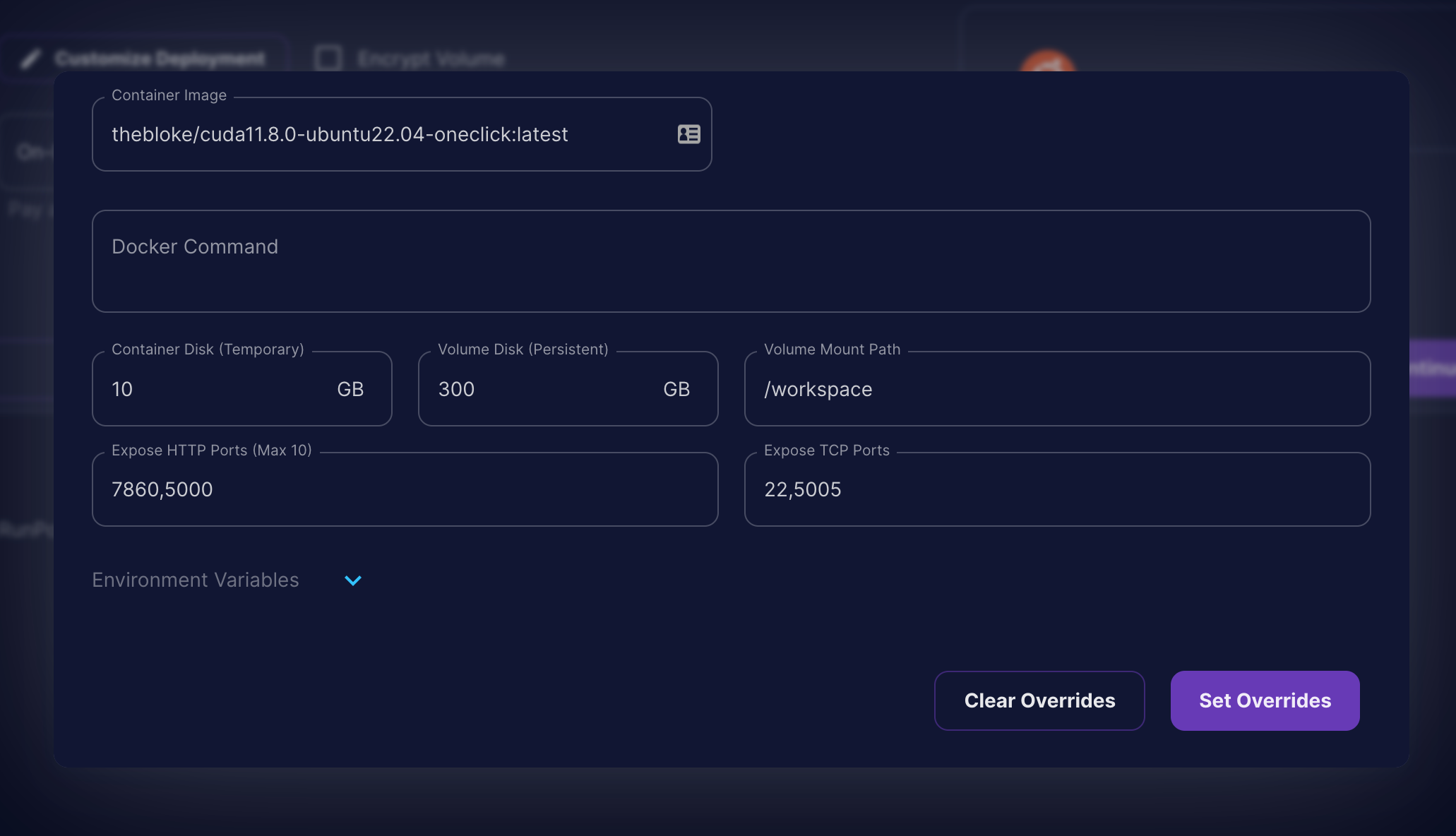Click the Encrypt Volume label text
The height and width of the screenshot is (836, 1456).
click(431, 59)
